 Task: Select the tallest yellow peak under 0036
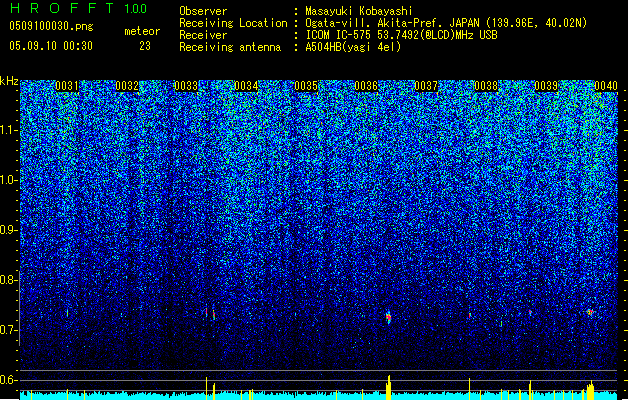(x=388, y=387)
